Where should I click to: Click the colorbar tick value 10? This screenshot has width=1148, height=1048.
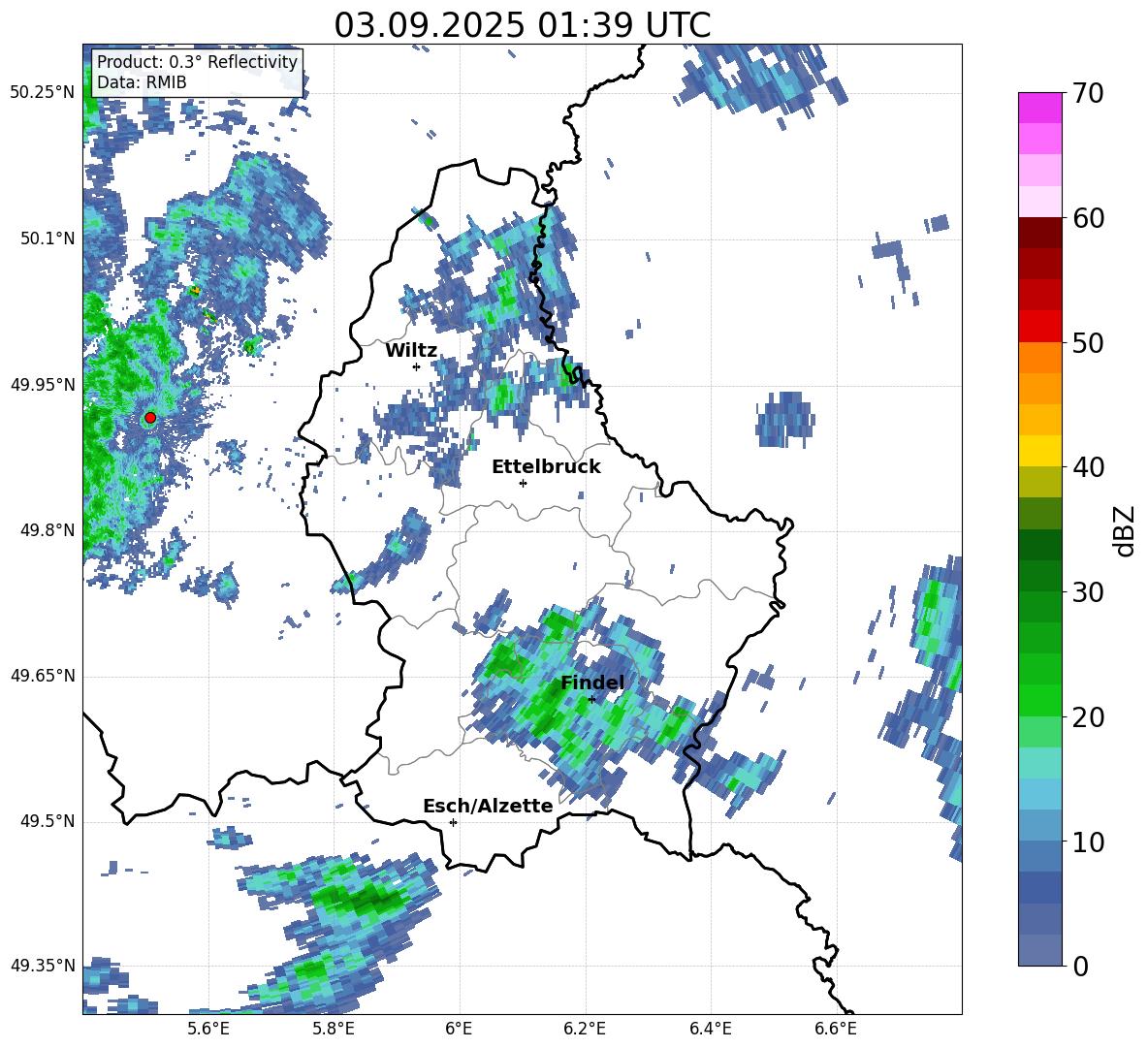(x=1088, y=842)
